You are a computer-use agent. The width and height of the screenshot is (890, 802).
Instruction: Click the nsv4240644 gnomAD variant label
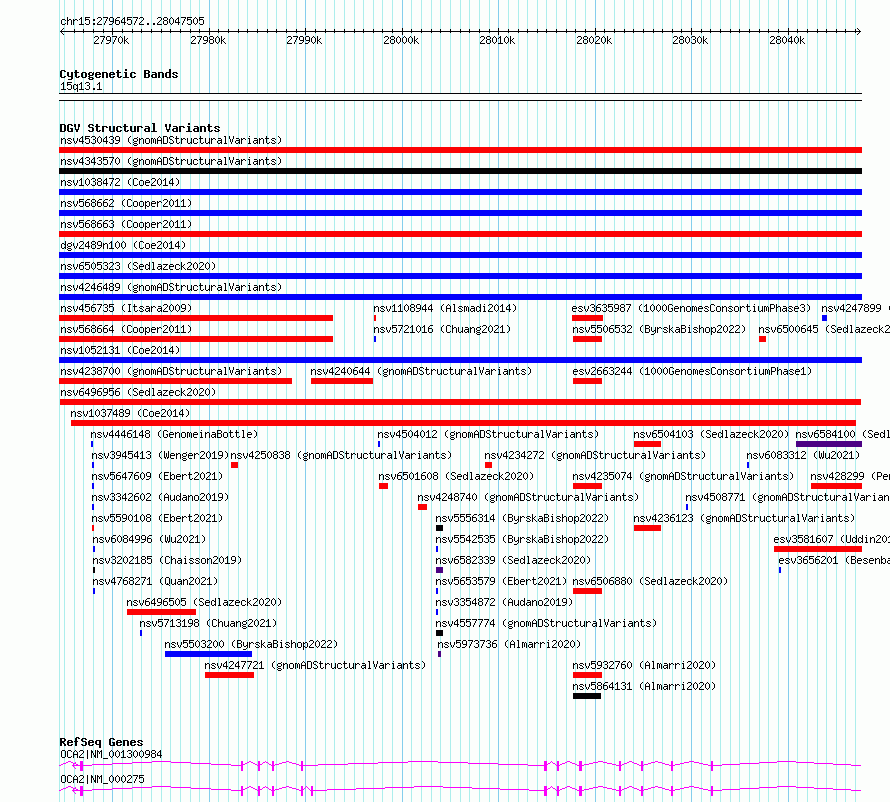click(x=421, y=371)
